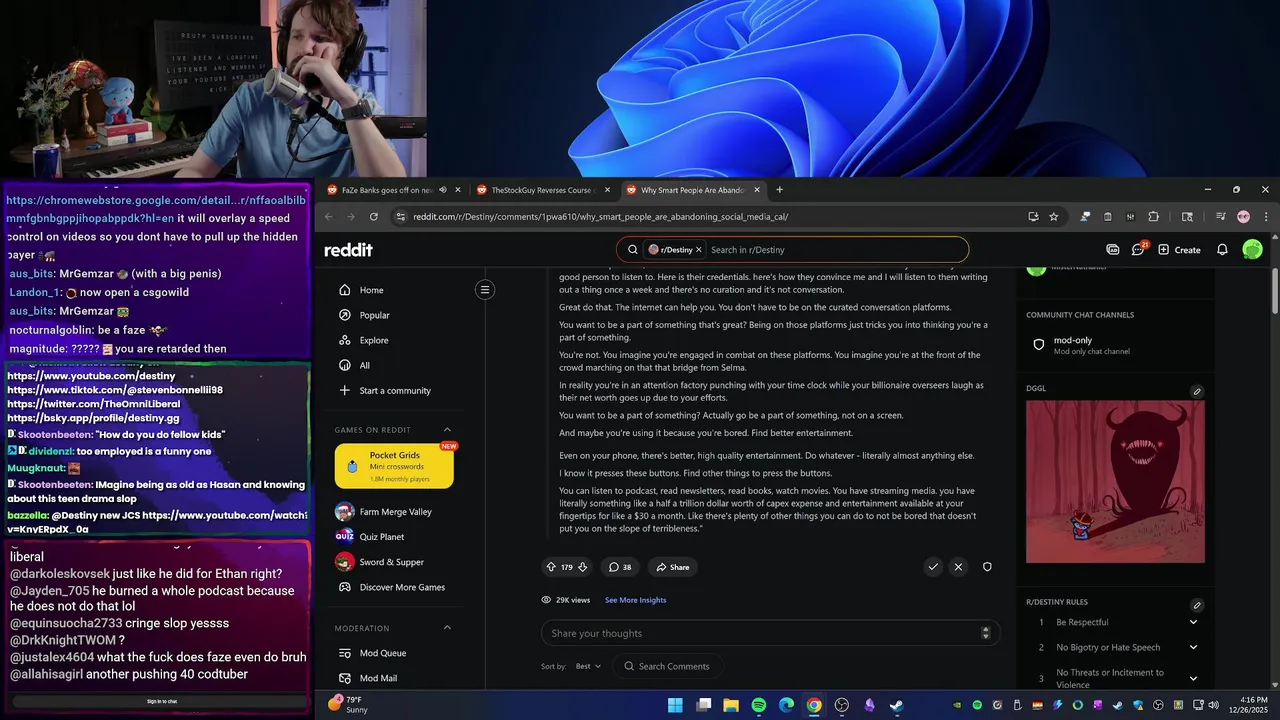Edit the DGGL widget pencil icon
The image size is (1280, 720).
1197,391
